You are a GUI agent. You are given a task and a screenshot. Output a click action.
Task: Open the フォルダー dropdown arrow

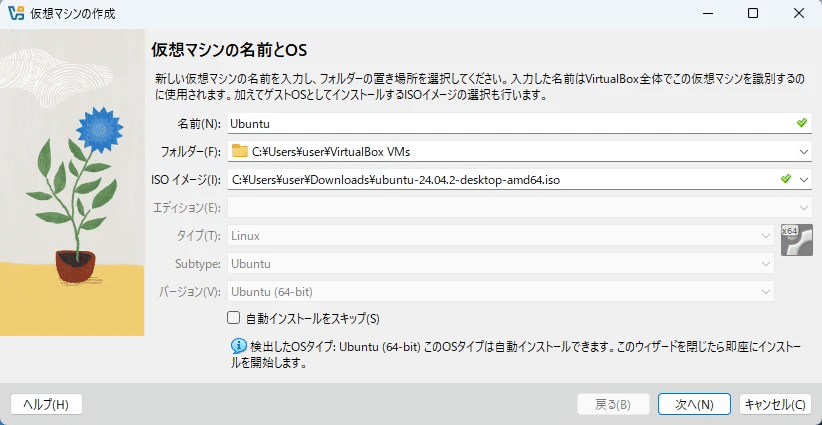click(804, 151)
